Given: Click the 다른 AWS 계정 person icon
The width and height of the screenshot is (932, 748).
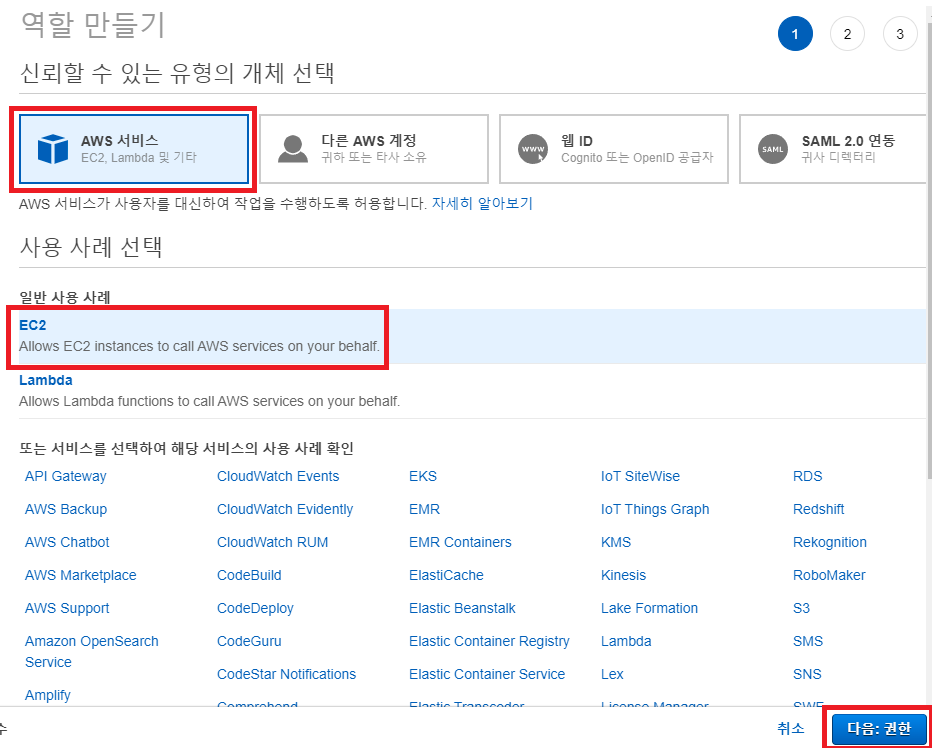Looking at the screenshot, I should coord(293,149).
